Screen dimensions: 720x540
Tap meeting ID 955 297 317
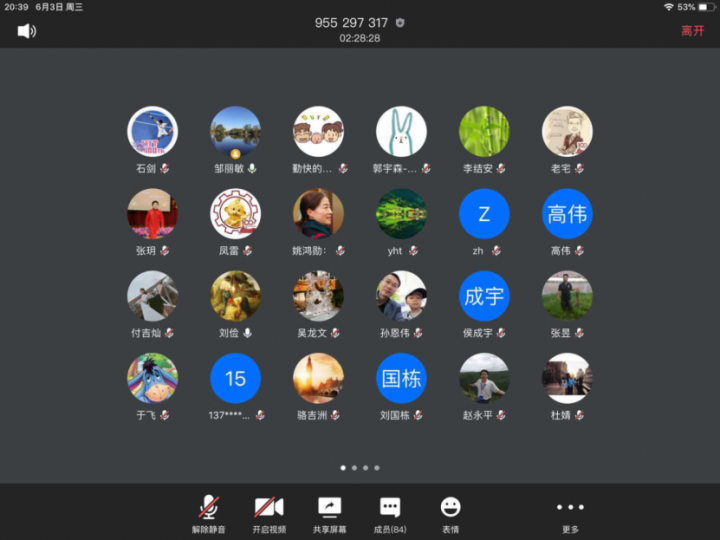pos(351,23)
